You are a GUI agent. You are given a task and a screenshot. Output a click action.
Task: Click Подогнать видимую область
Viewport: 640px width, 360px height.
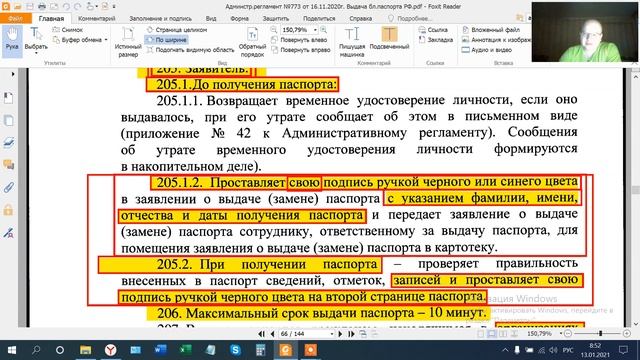(190, 50)
